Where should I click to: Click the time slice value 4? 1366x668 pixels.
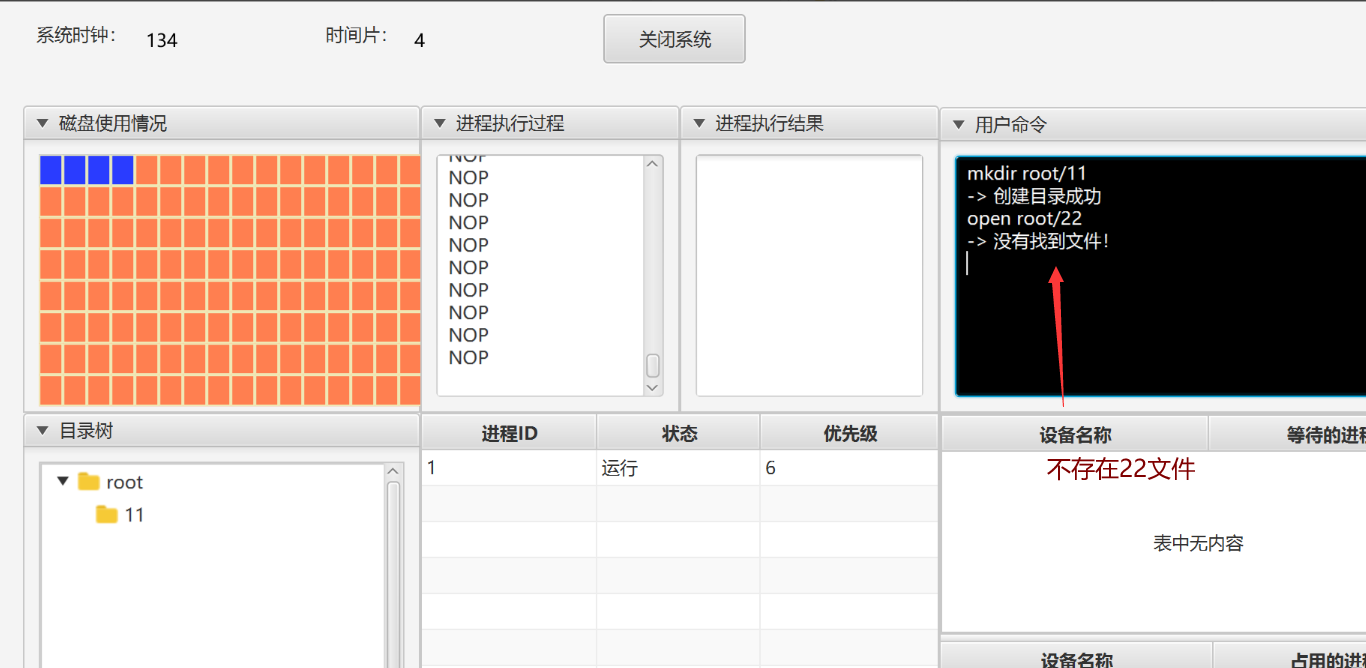click(419, 40)
